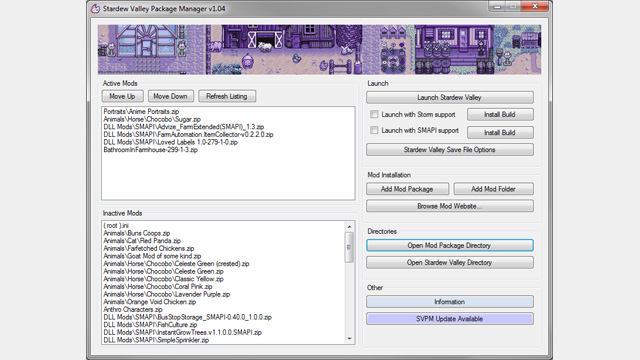The image size is (640, 360).
Task: Launch Stardew Valley
Action: click(449, 98)
